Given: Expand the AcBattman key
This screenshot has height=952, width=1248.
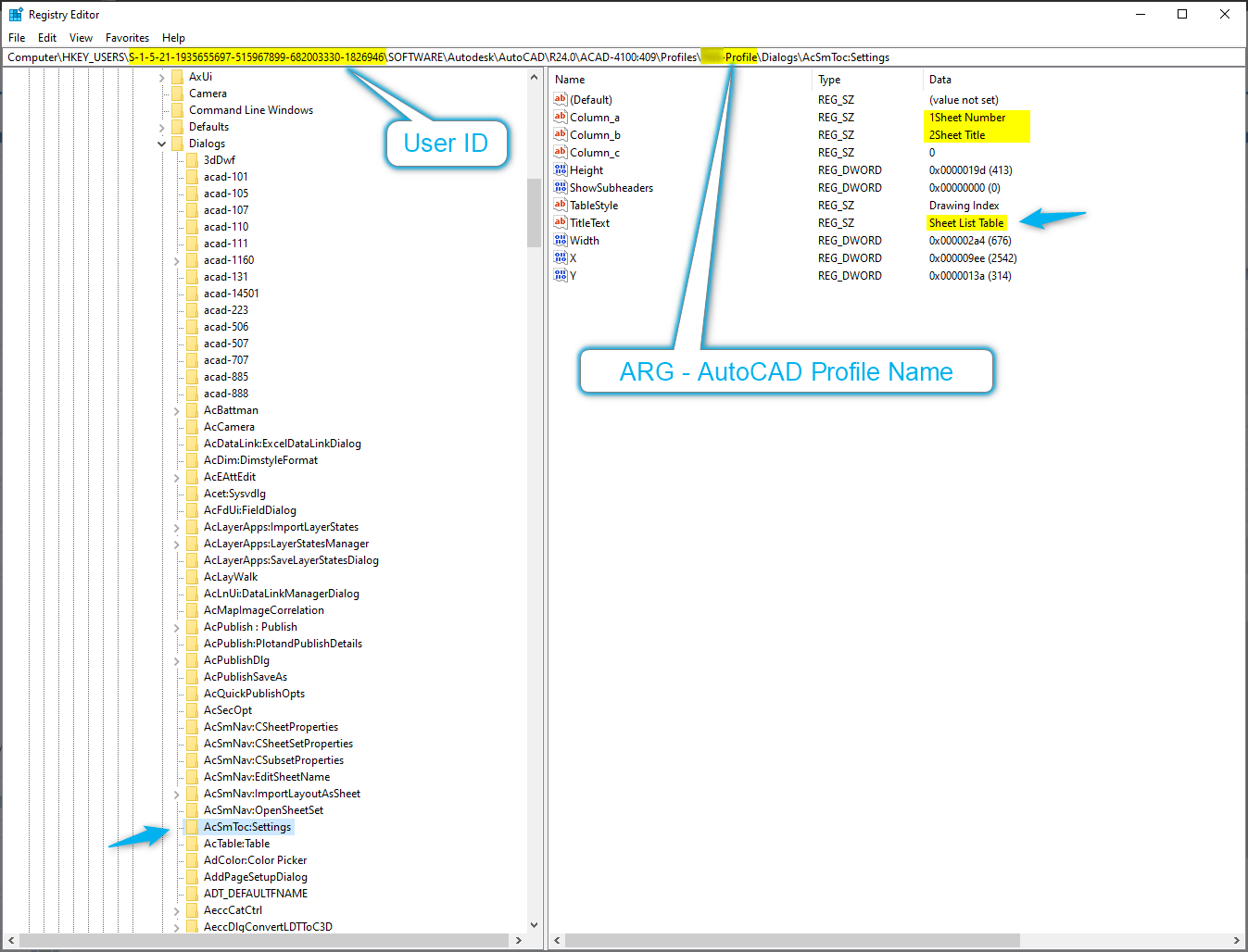Looking at the screenshot, I should [x=177, y=410].
